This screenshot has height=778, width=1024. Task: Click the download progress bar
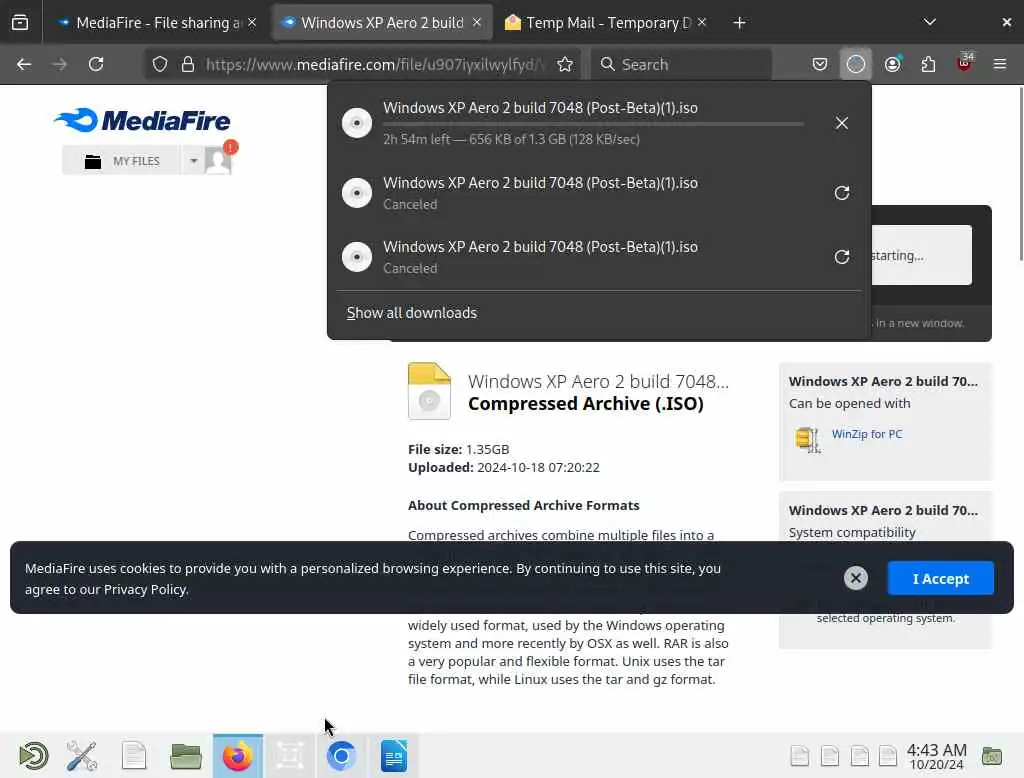coord(593,123)
